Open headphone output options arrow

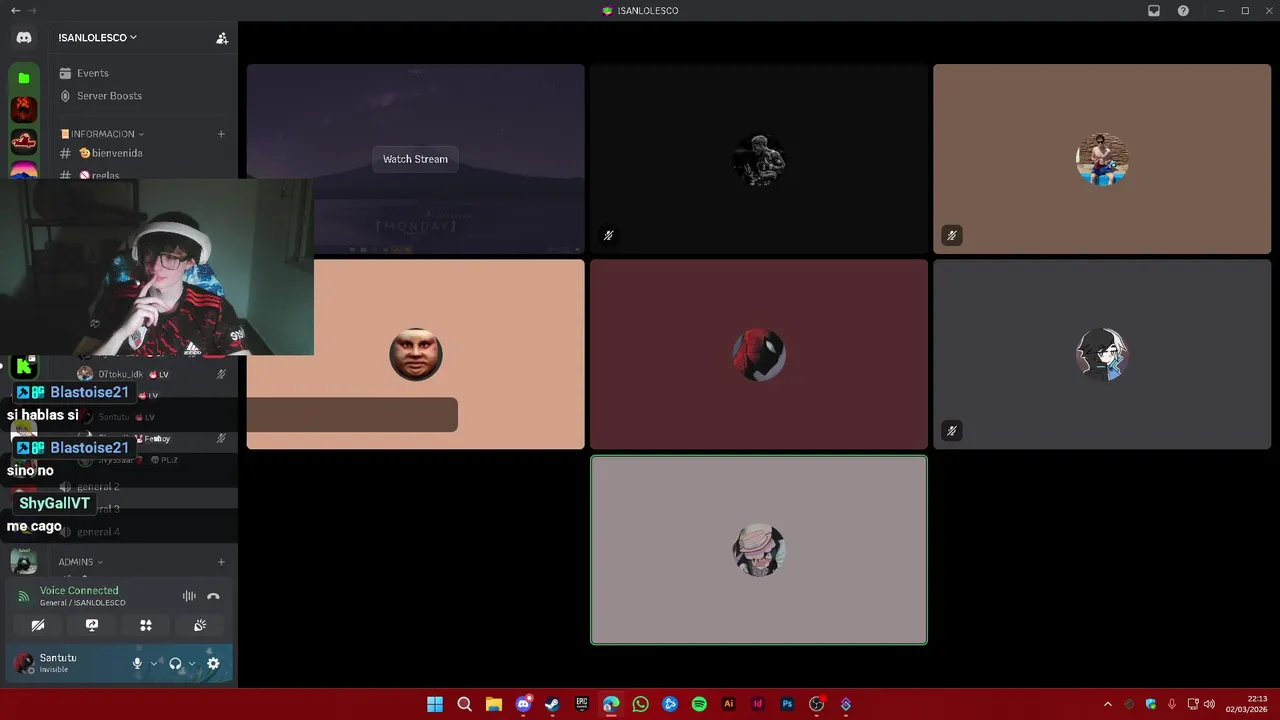(x=192, y=663)
